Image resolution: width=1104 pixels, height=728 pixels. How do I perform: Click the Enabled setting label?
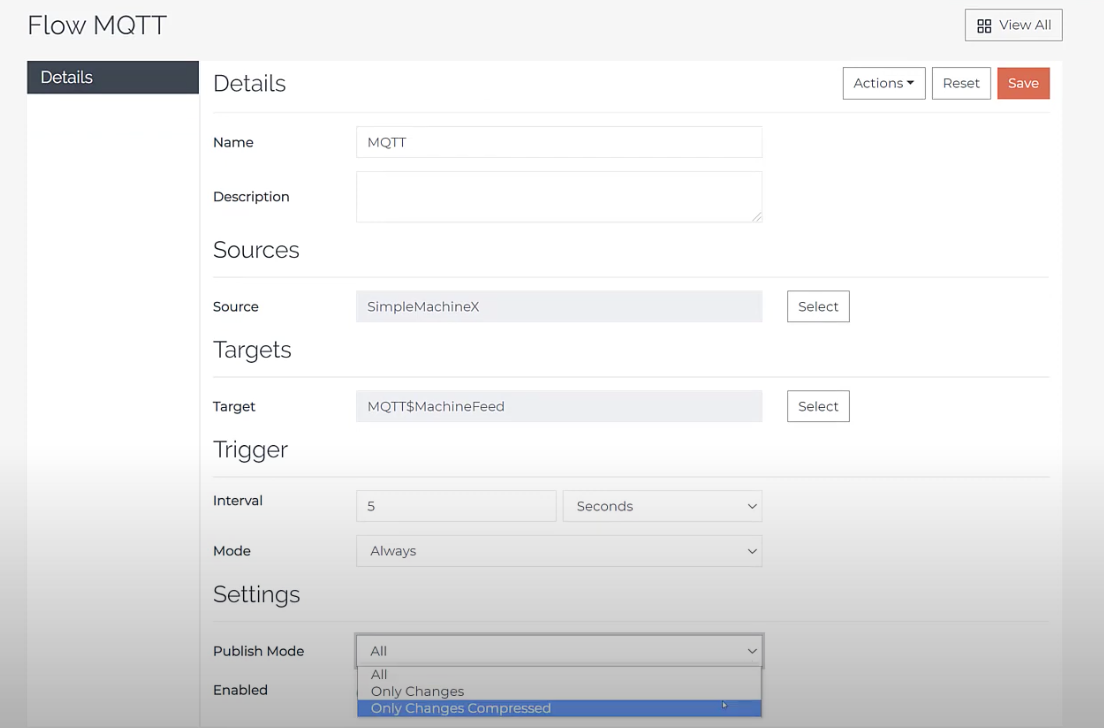click(240, 690)
